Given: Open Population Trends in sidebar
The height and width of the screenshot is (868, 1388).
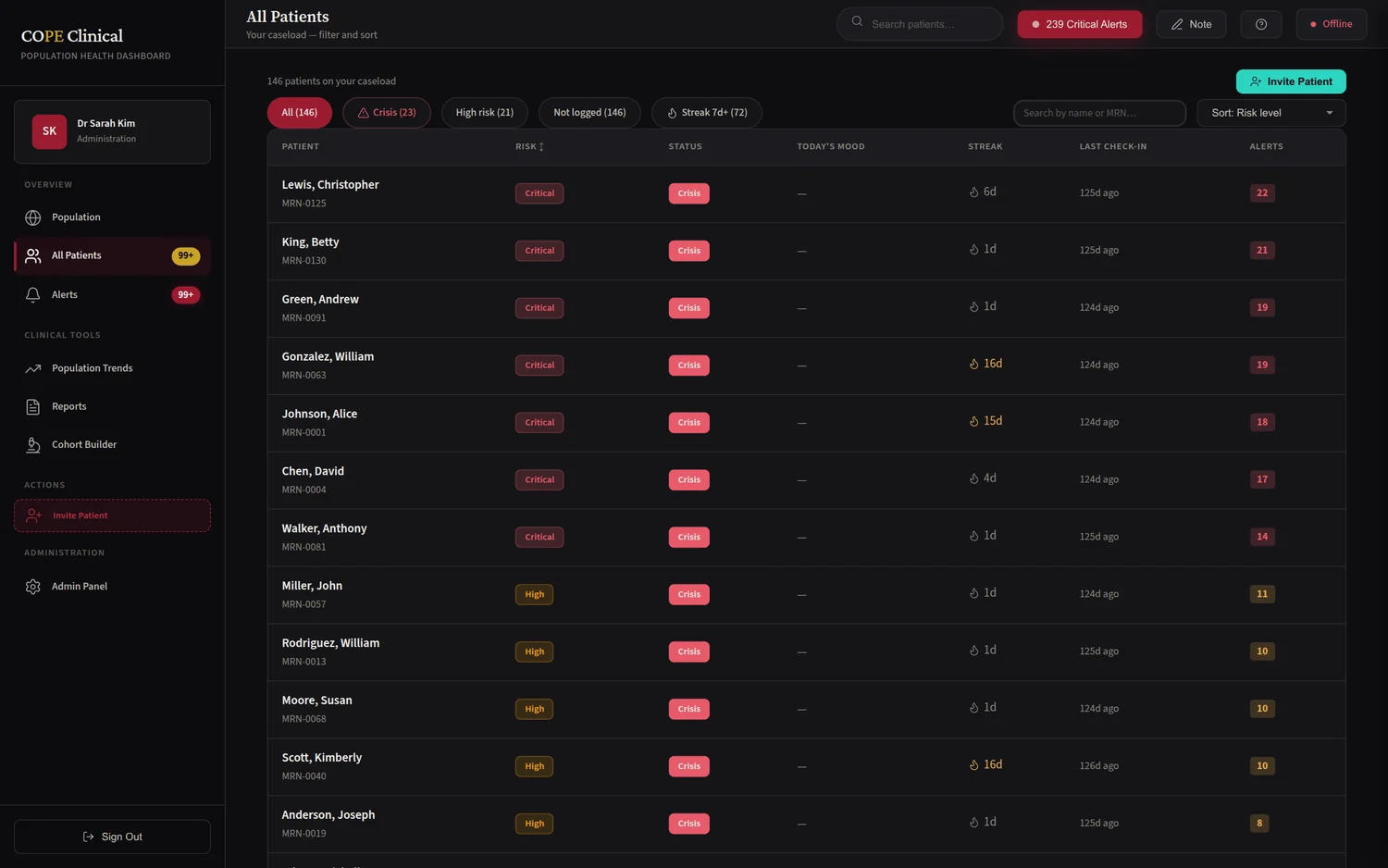Looking at the screenshot, I should (112, 368).
